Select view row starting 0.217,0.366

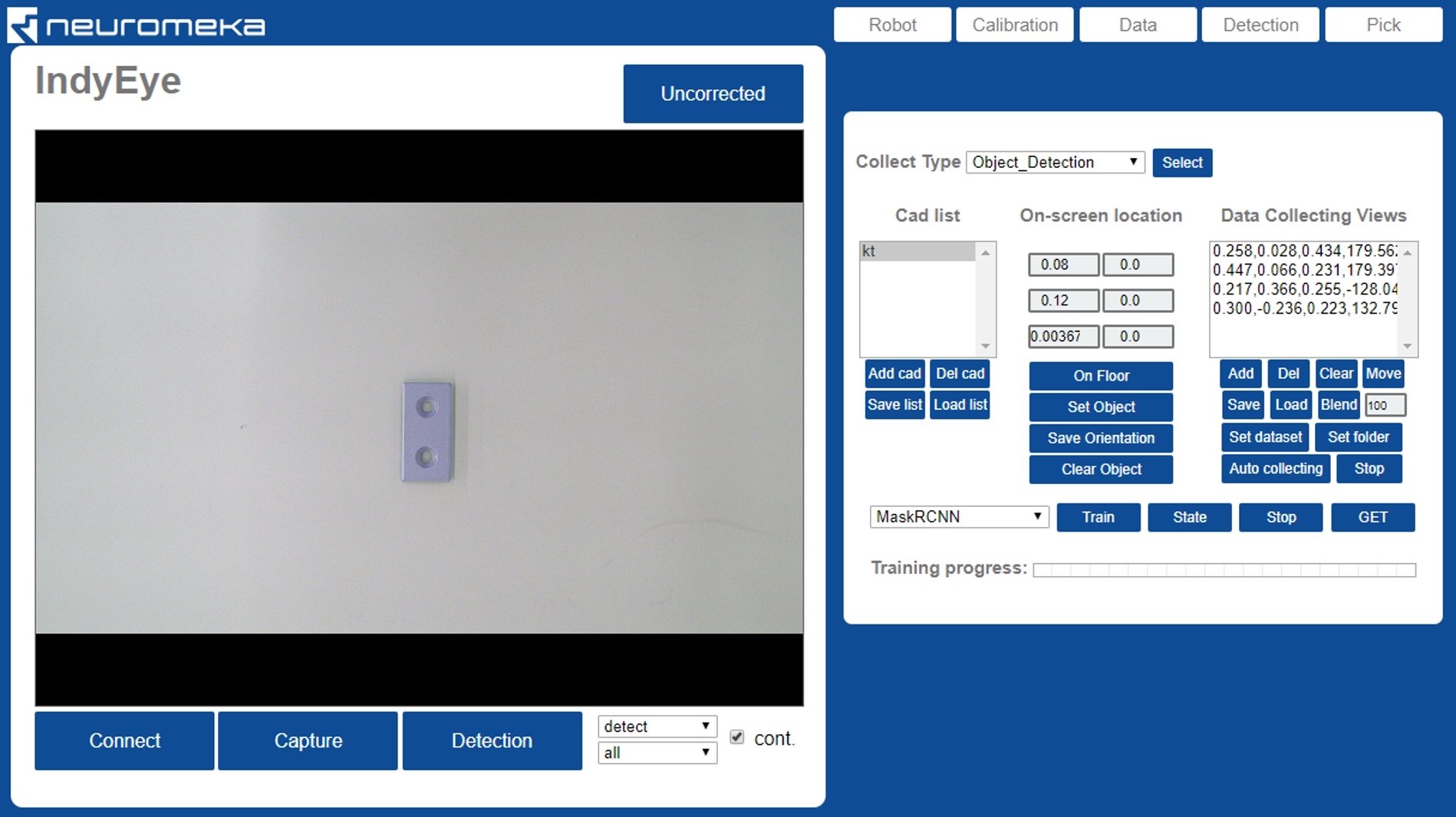(1304, 289)
